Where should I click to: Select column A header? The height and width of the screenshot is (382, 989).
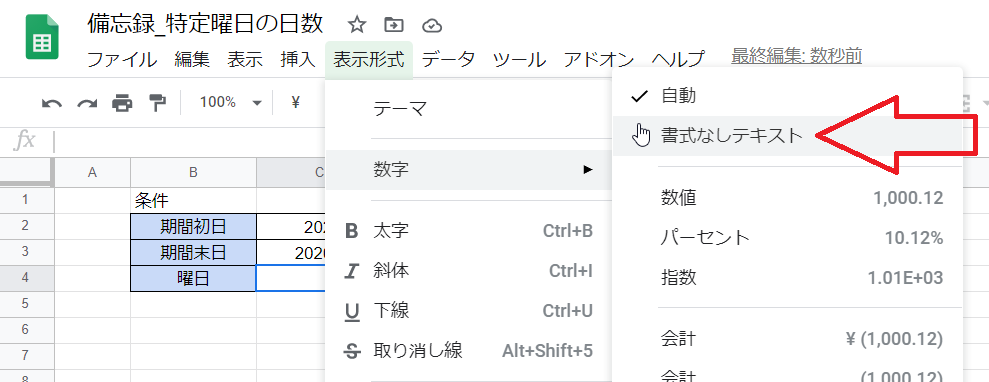tap(93, 172)
